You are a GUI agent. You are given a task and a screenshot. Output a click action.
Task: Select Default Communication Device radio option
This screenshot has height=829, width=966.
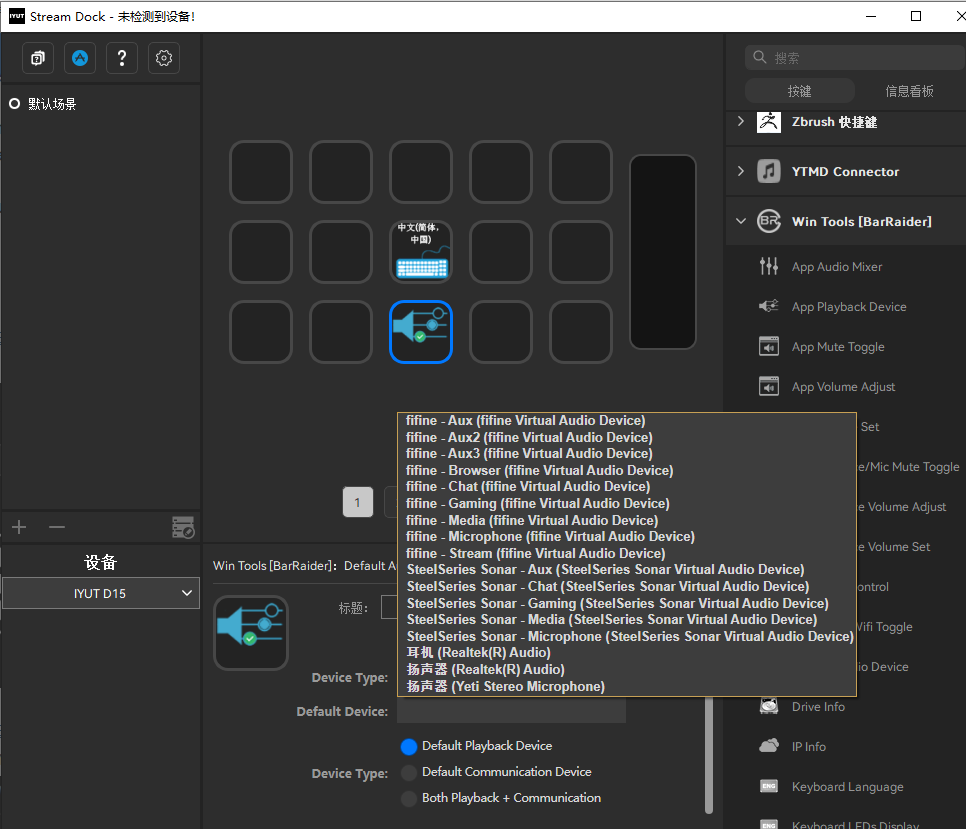[408, 772]
